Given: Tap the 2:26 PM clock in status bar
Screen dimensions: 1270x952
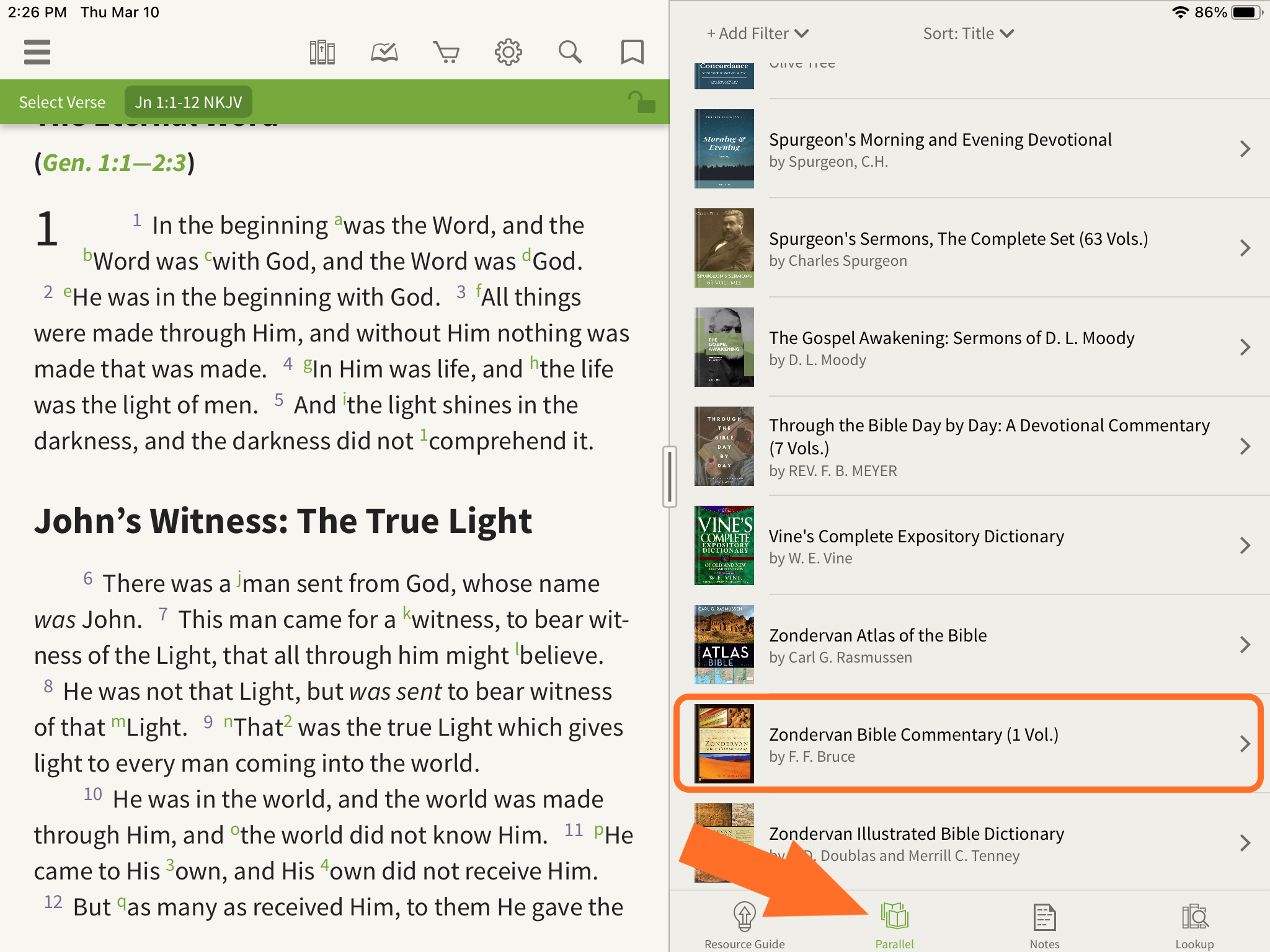Looking at the screenshot, I should pos(37,12).
